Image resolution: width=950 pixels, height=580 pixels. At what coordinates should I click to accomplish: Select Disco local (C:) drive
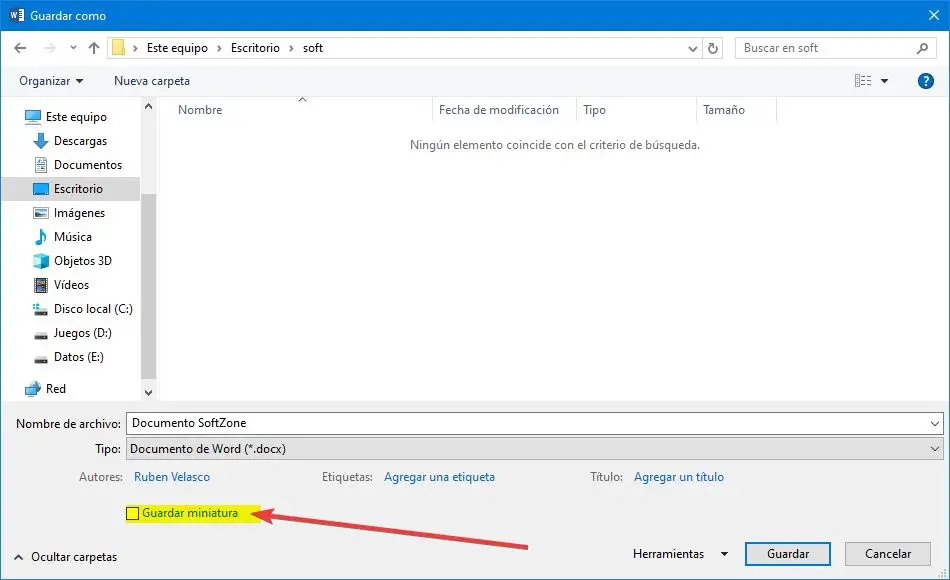point(82,309)
